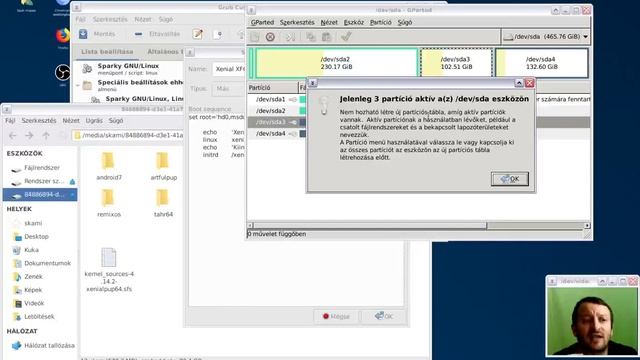Open the Nézet menu in GParted
Screen dimensions: 640x360
coord(329,22)
